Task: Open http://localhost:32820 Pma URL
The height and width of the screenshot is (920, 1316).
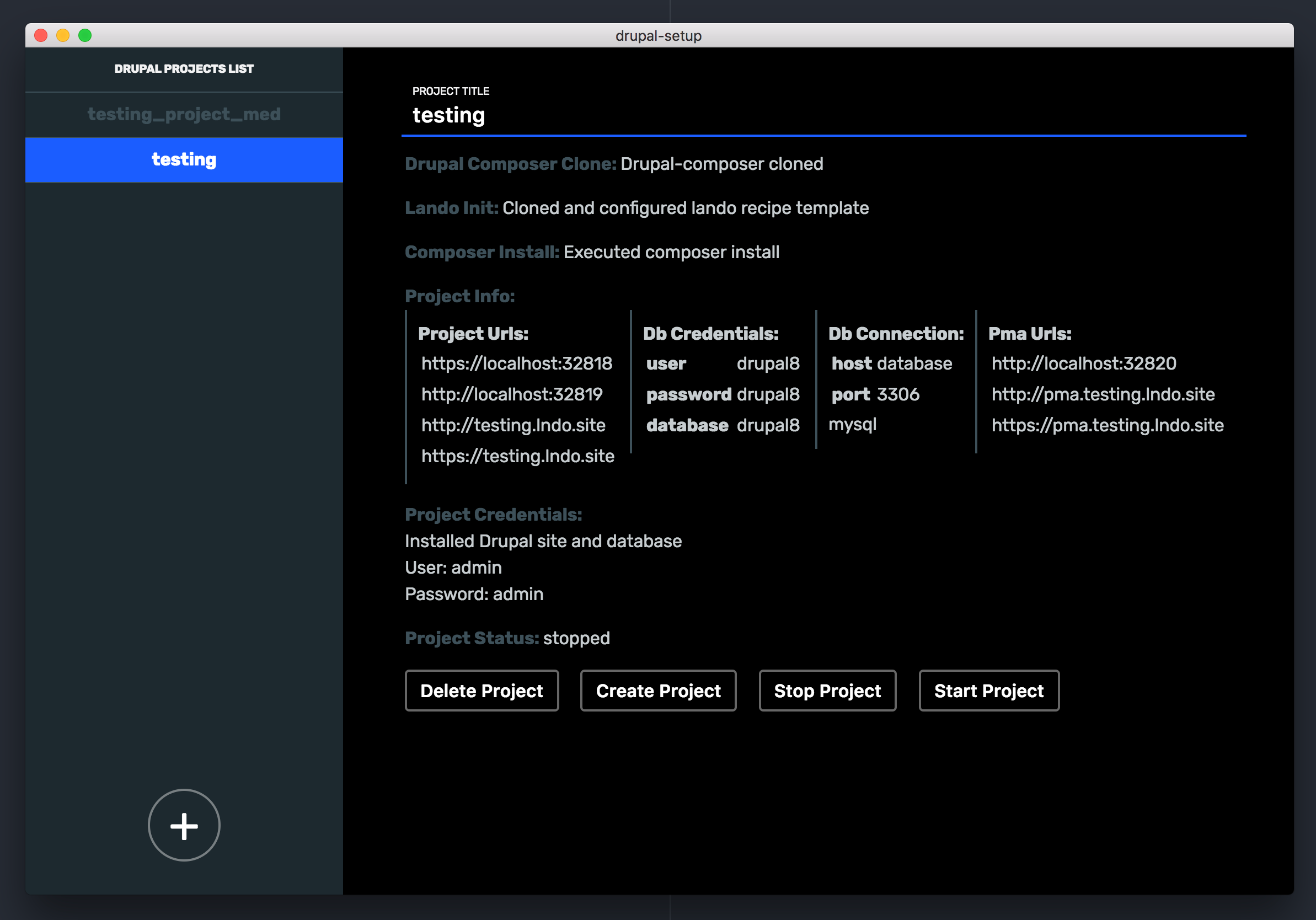Action: 1084,363
